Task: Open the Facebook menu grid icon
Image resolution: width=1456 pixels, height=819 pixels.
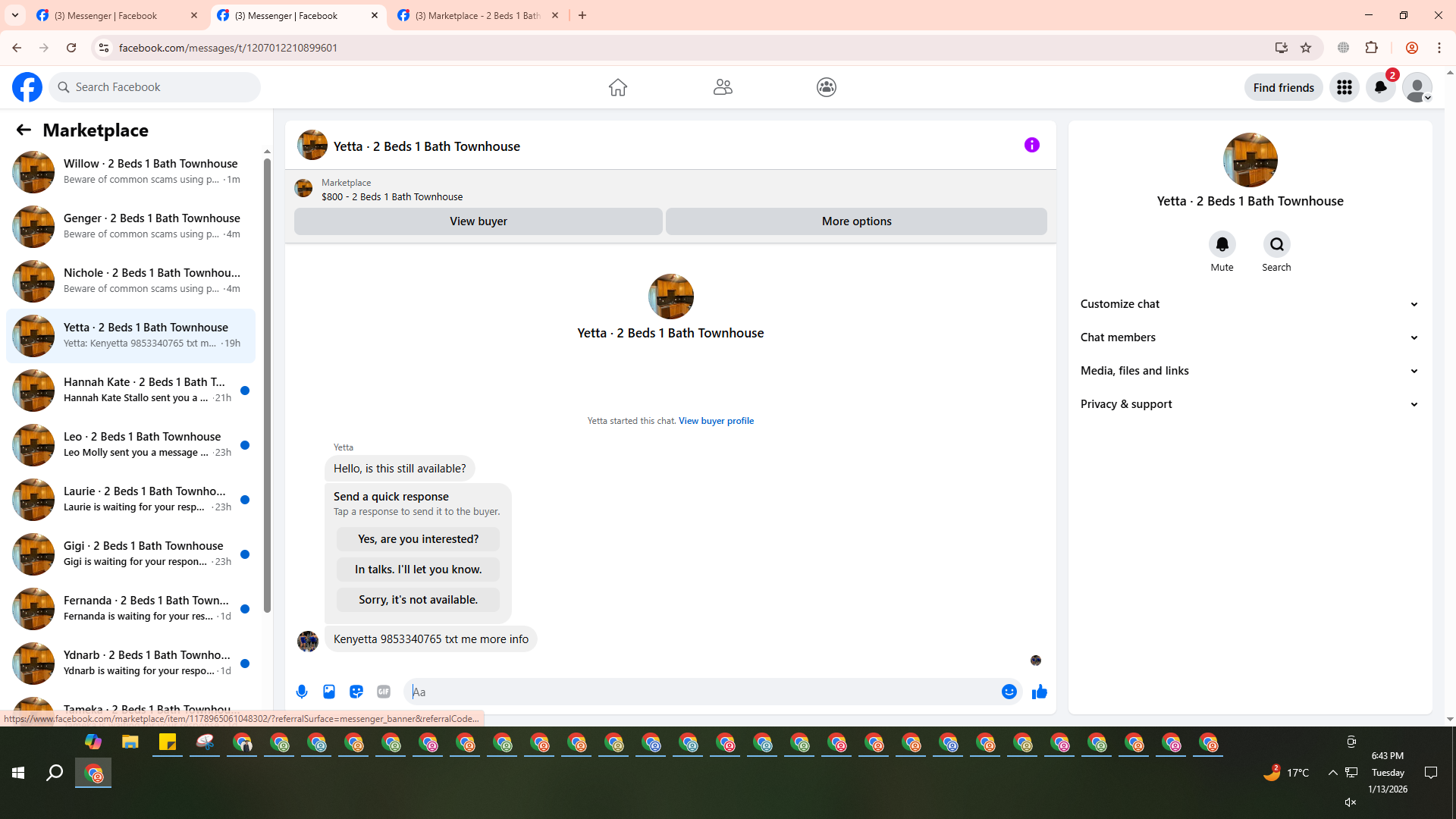Action: coord(1344,87)
